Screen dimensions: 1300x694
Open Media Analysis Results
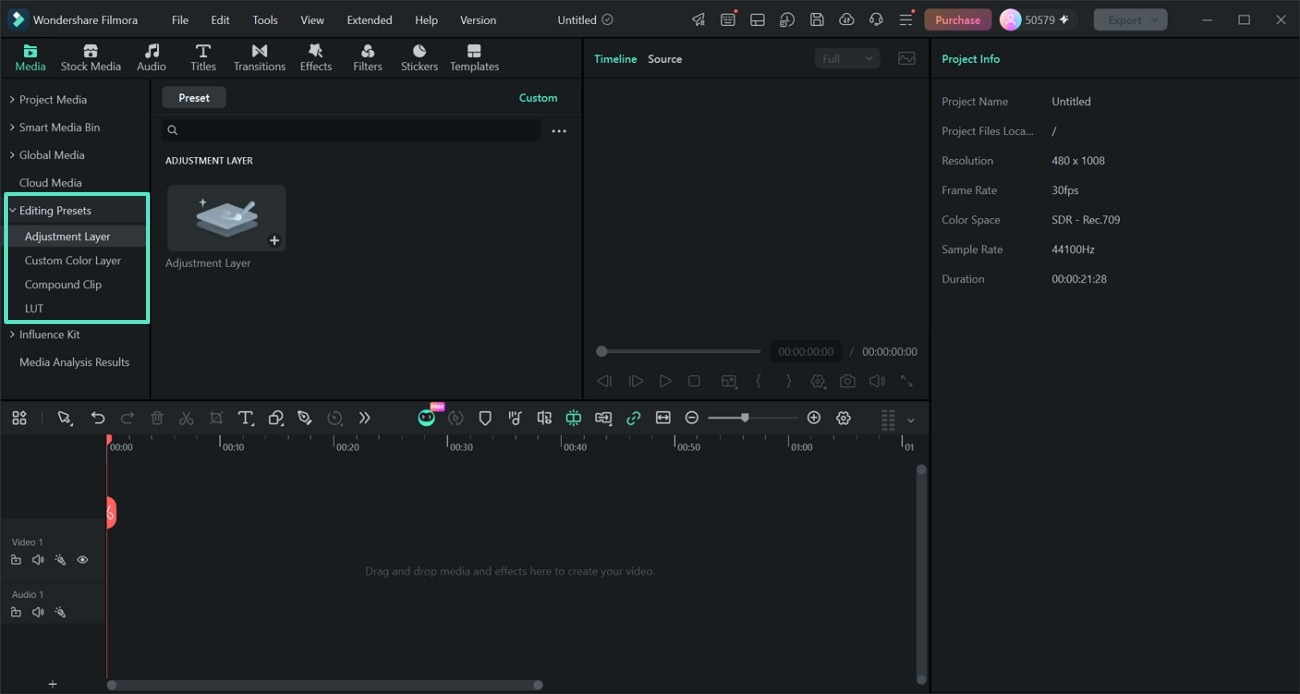point(74,363)
